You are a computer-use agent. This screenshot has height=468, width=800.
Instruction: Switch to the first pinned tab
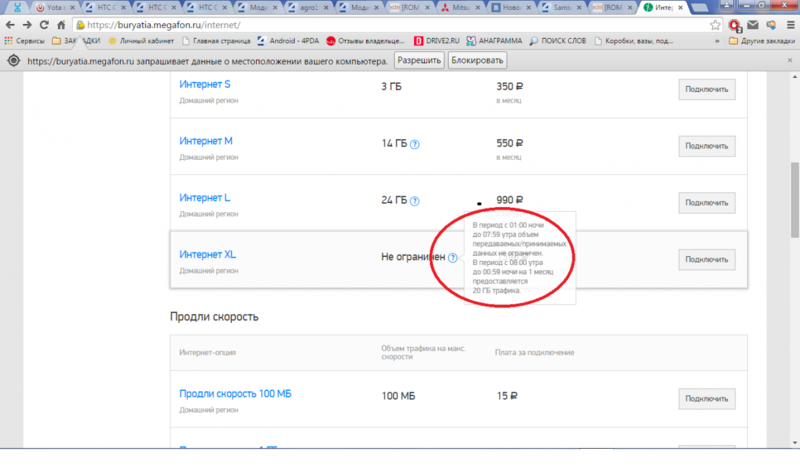click(17, 8)
